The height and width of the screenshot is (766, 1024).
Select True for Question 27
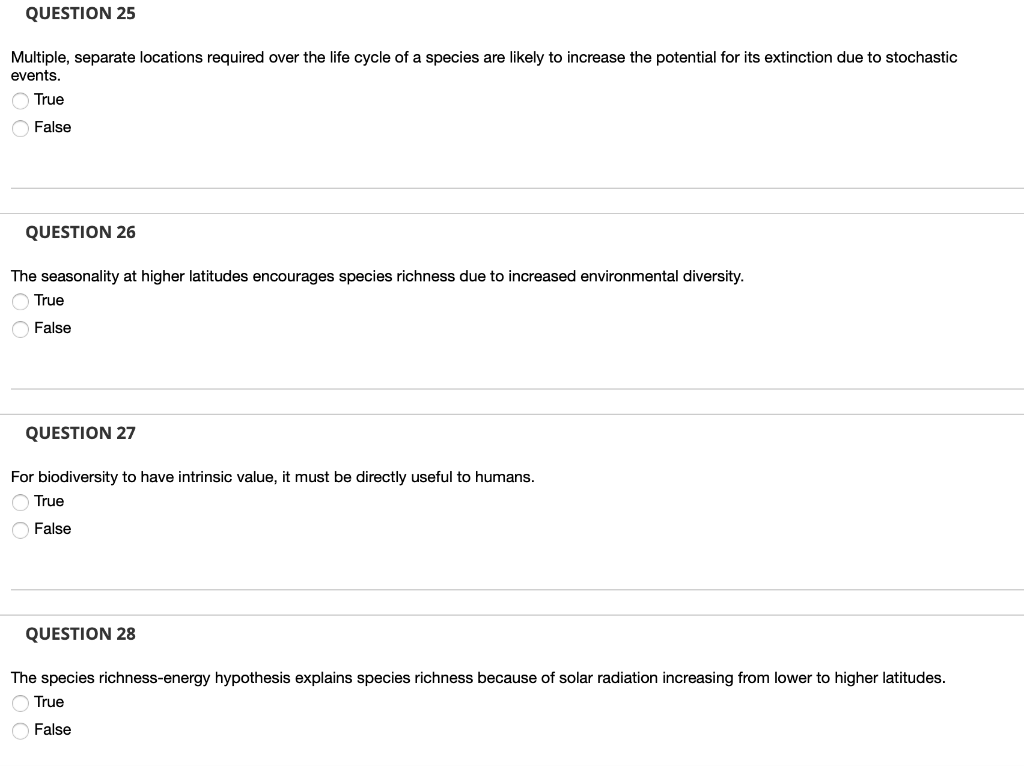[20, 502]
